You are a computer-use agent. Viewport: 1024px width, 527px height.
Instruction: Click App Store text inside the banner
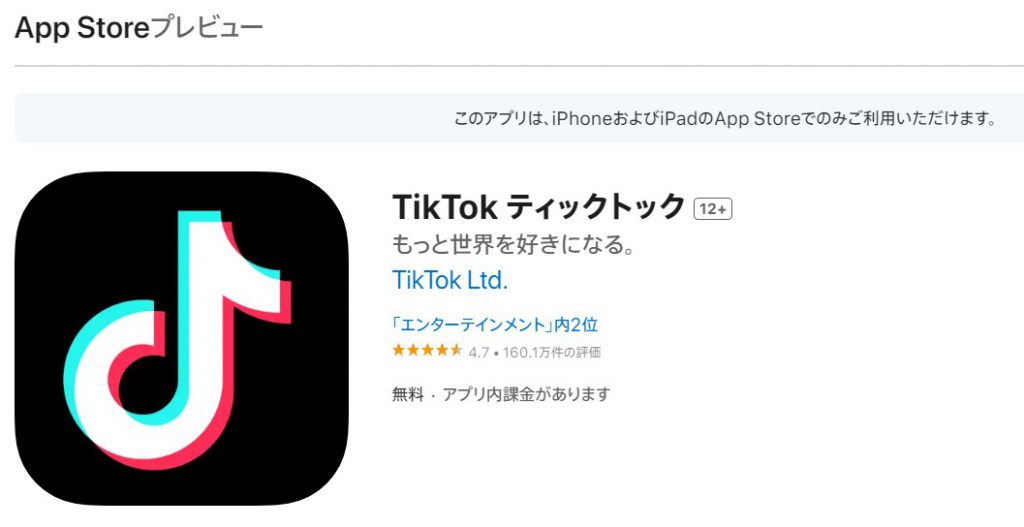(758, 119)
